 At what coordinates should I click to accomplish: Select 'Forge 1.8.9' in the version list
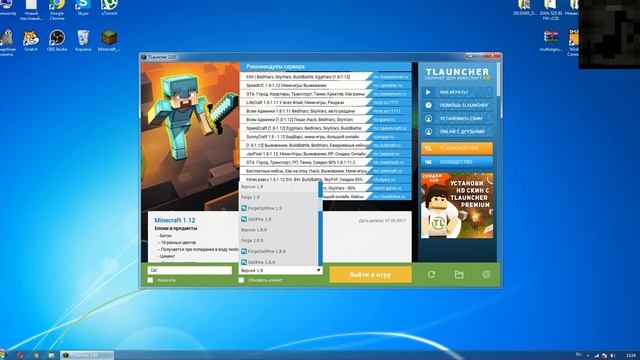(x=278, y=240)
